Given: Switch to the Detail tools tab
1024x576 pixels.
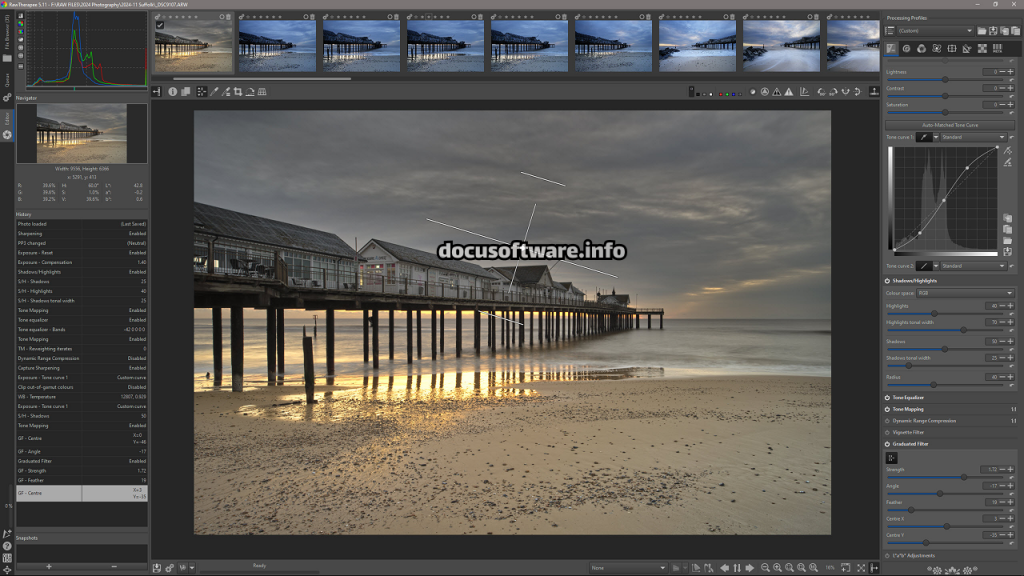Looking at the screenshot, I should [906, 48].
